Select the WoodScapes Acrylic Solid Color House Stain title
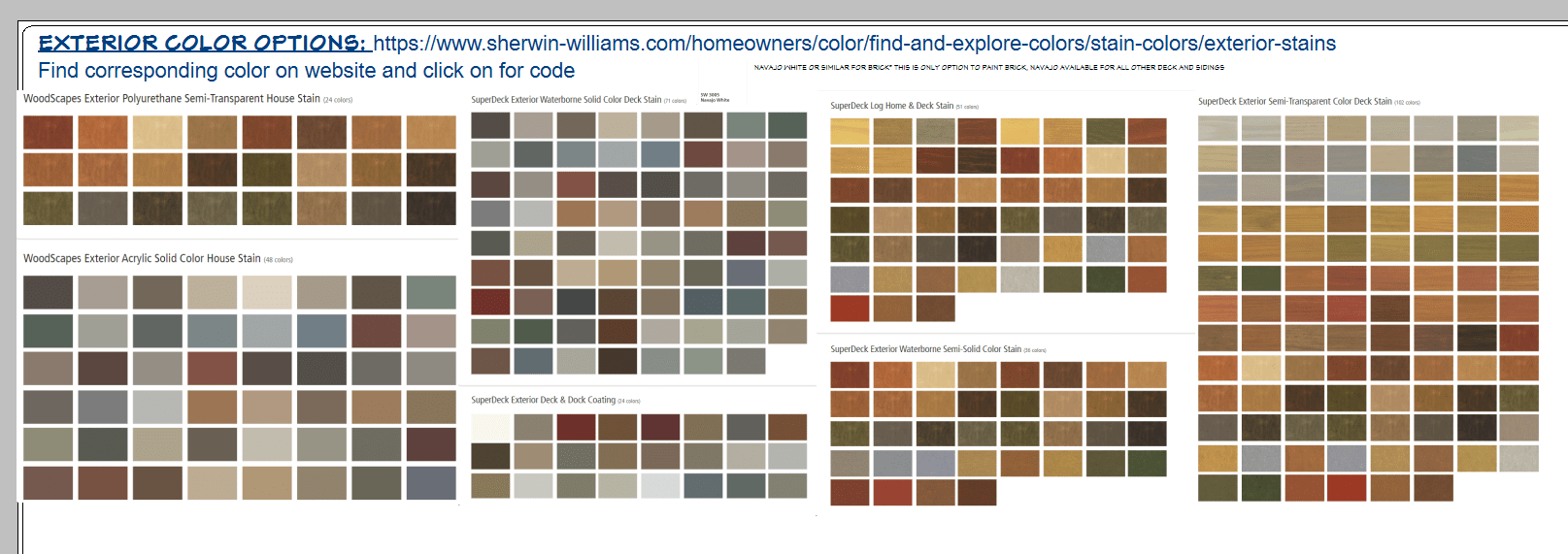The height and width of the screenshot is (554, 1568). pos(142,259)
